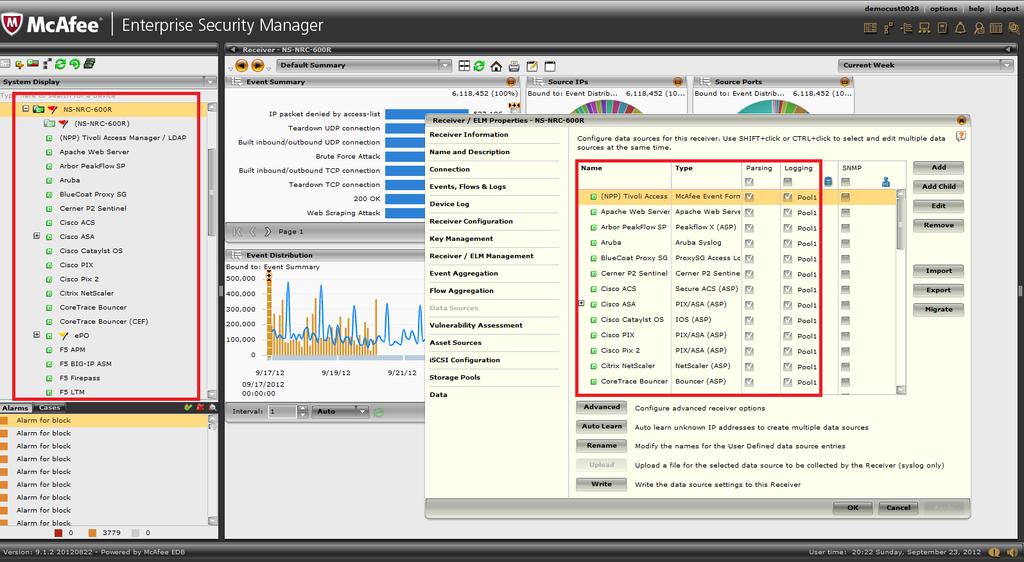Open Vulnerability Assessment in properties menu
This screenshot has width=1024, height=562.
click(476, 325)
